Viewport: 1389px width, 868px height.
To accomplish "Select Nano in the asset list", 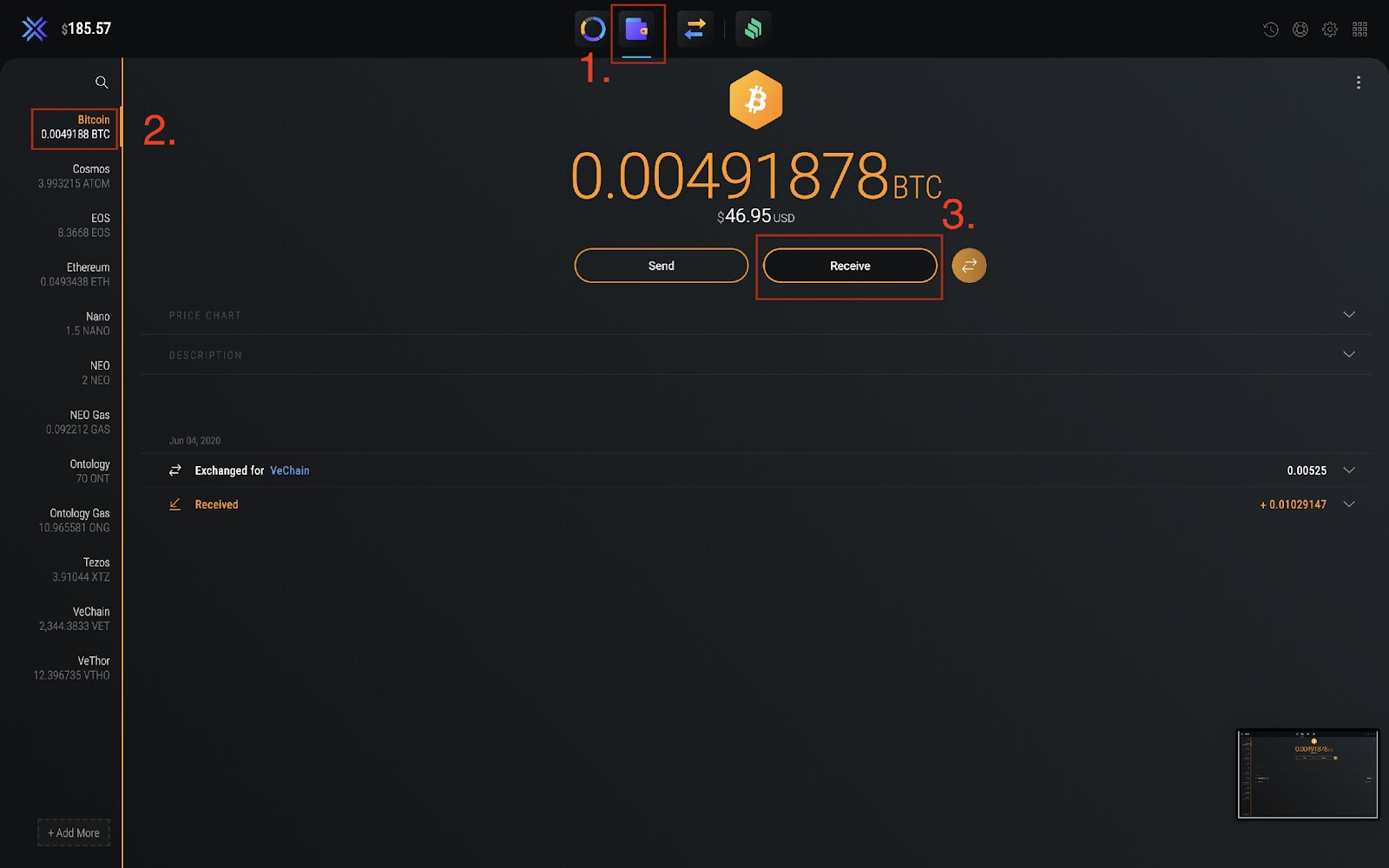I will (x=88, y=324).
